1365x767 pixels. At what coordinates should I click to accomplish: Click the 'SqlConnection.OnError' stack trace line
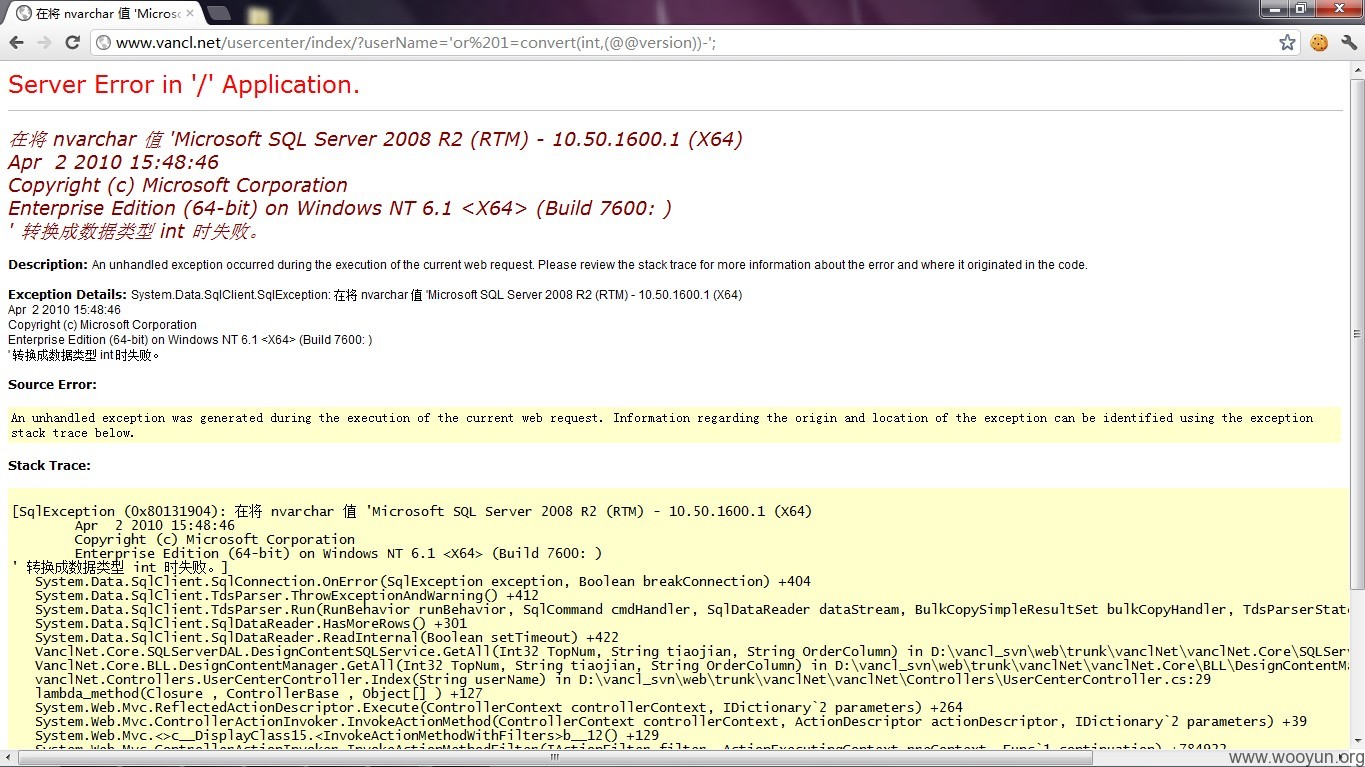pos(423,581)
